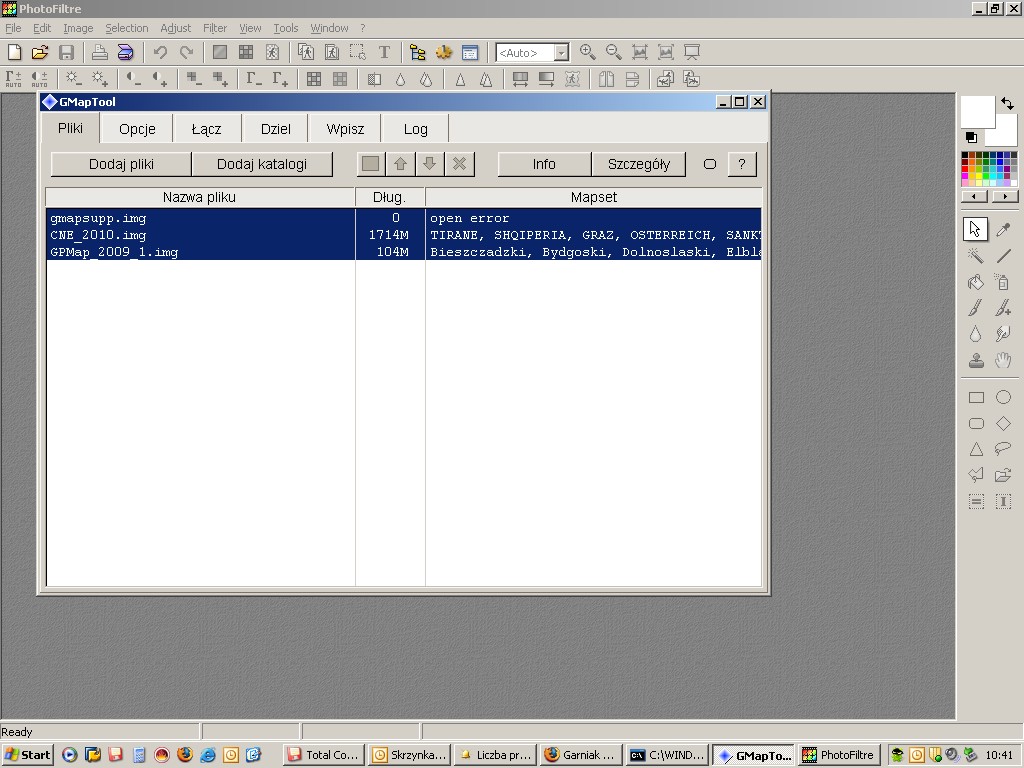Click the Open file folder icon
The image size is (1024, 768).
tap(40, 52)
